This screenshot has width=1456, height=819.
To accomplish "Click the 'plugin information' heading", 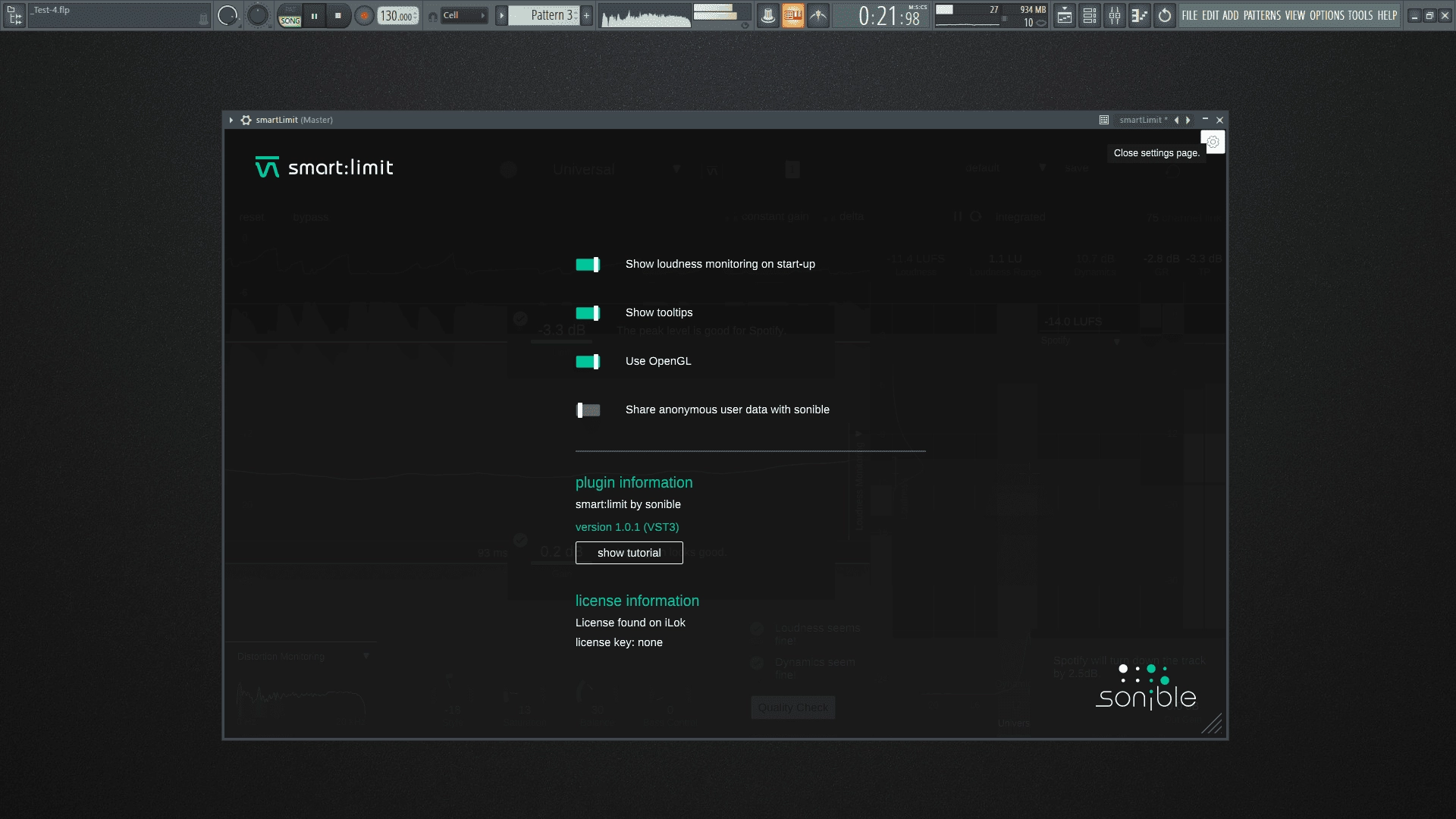I will pos(634,482).
